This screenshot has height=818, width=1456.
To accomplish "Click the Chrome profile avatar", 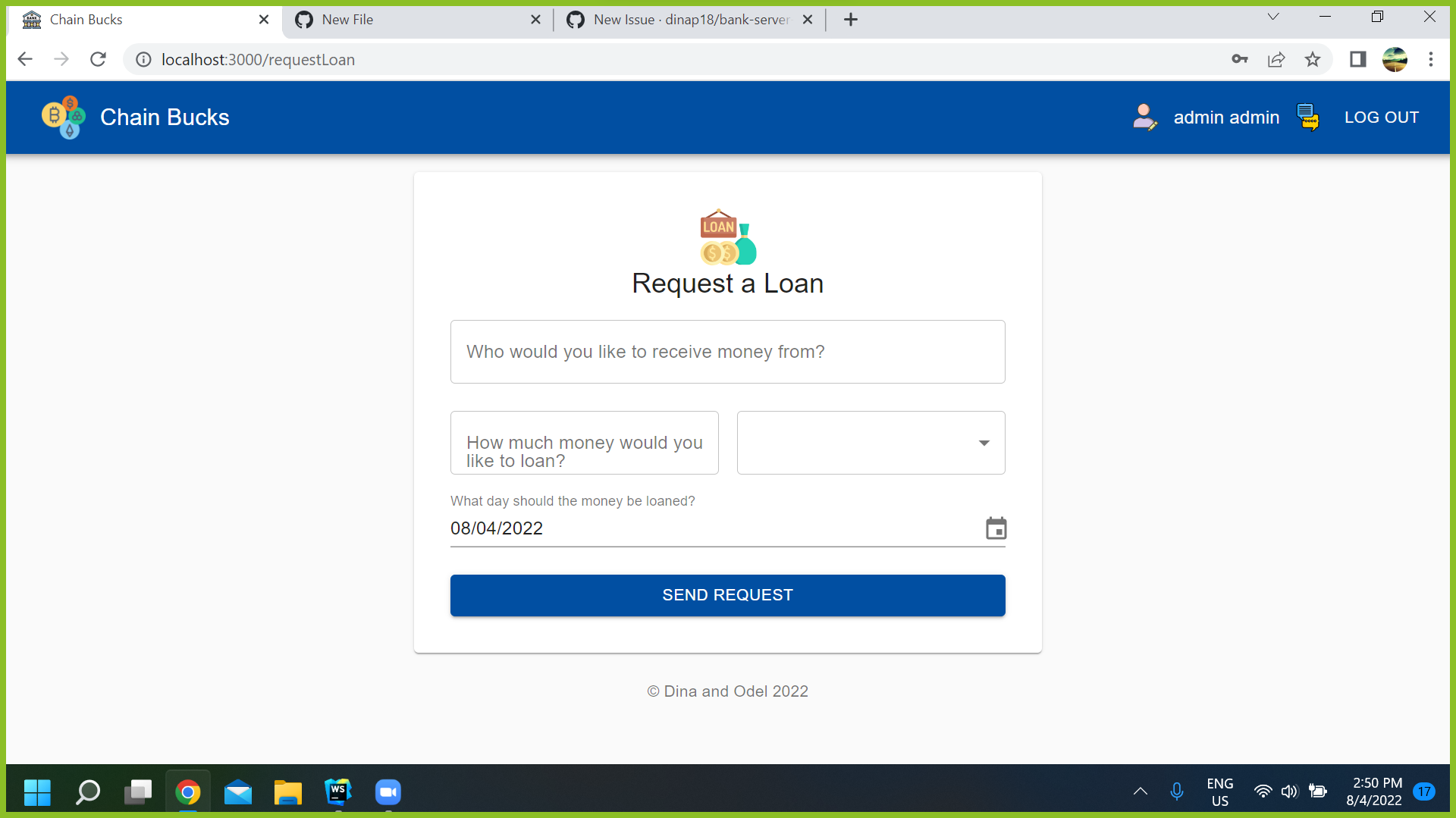I will point(1395,59).
